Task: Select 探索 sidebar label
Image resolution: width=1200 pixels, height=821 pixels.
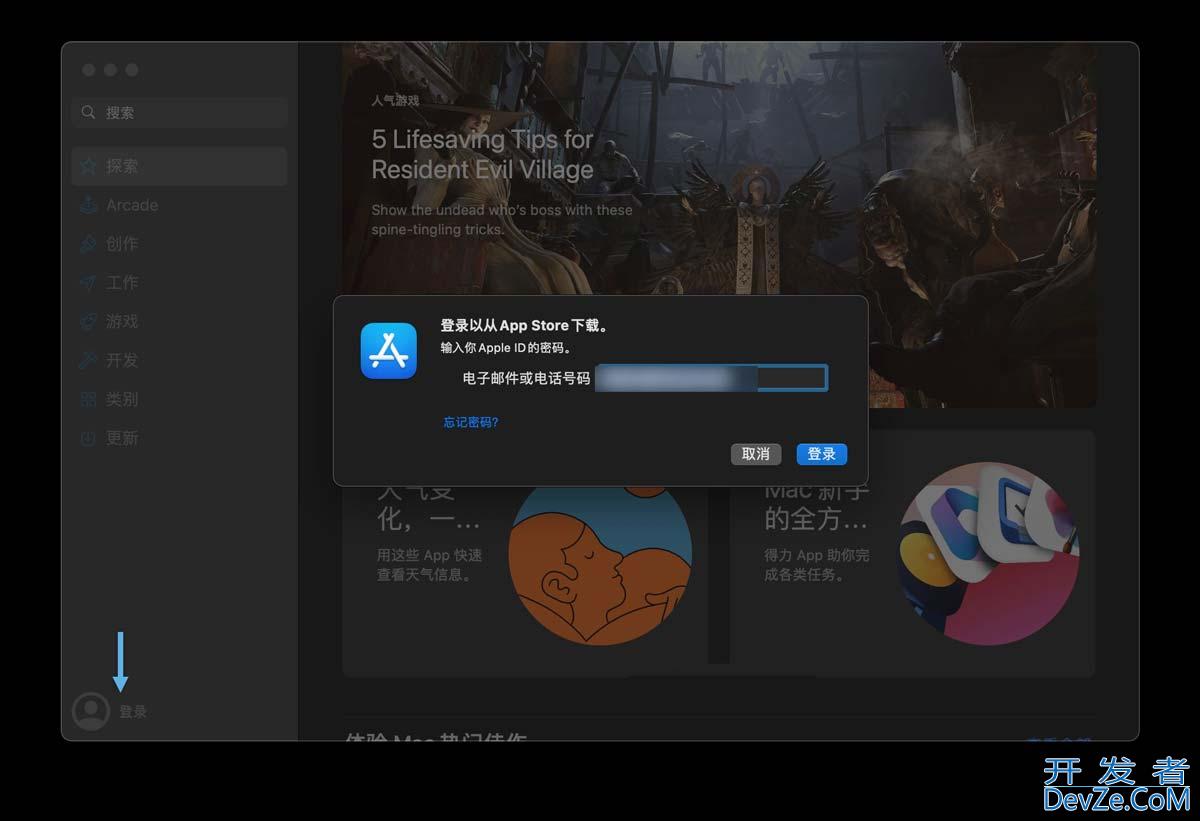Action: tap(122, 166)
